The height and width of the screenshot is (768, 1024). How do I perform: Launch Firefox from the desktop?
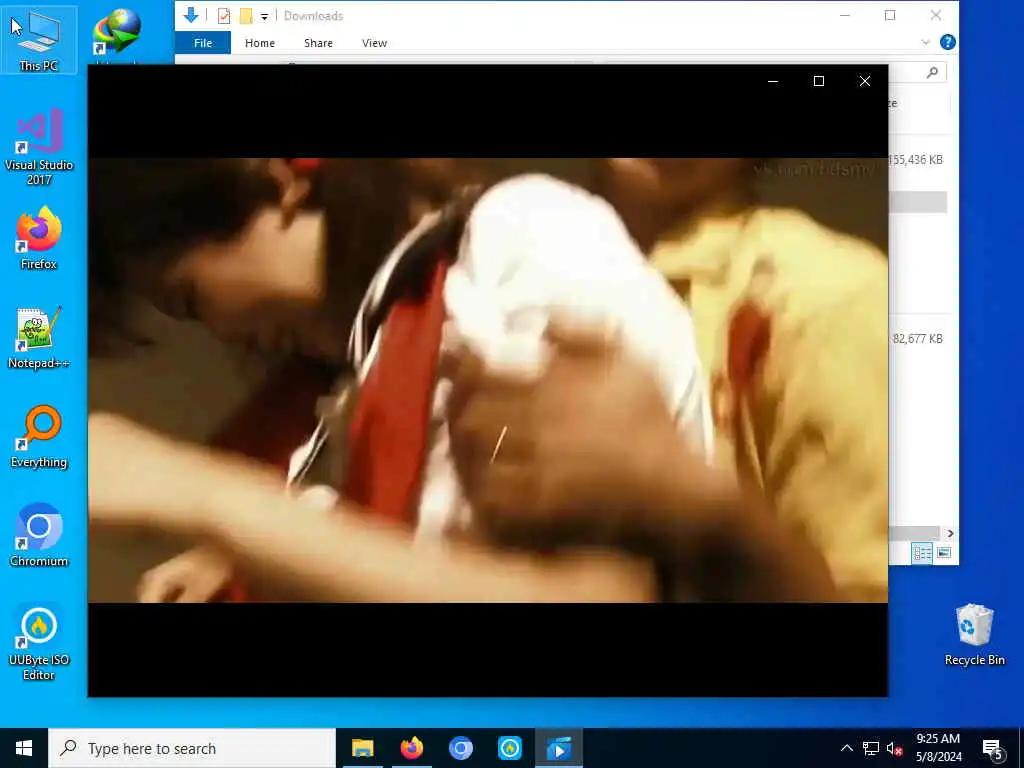coord(39,238)
